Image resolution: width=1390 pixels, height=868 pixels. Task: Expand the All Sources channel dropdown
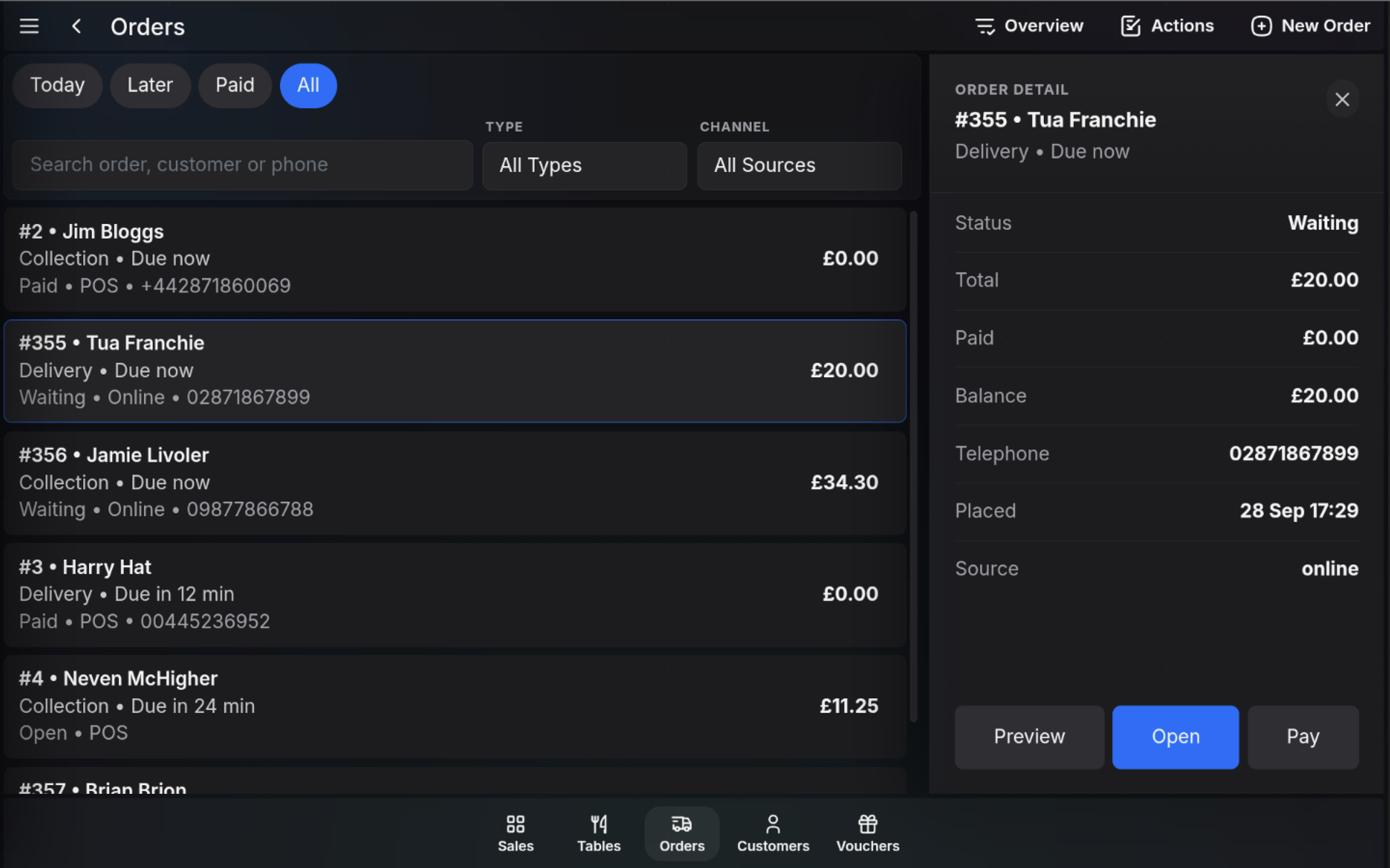[x=800, y=166]
